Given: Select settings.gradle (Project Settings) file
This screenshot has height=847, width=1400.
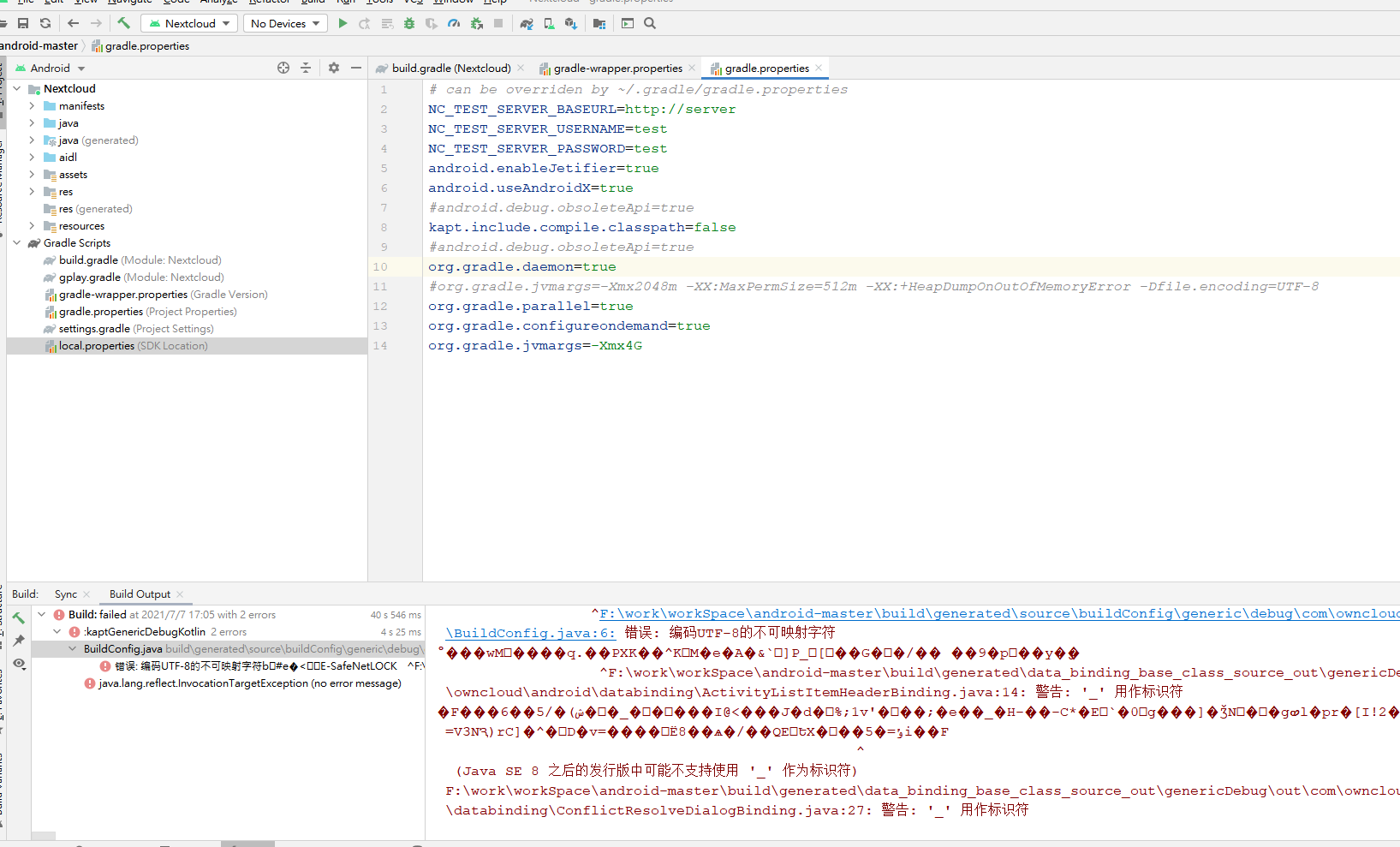Looking at the screenshot, I should [136, 329].
